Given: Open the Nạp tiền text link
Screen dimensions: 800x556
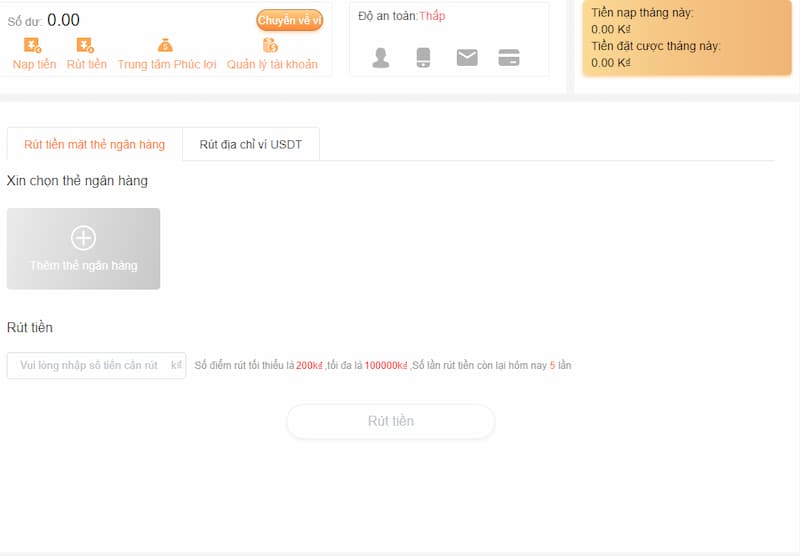Looking at the screenshot, I should click(34, 65).
